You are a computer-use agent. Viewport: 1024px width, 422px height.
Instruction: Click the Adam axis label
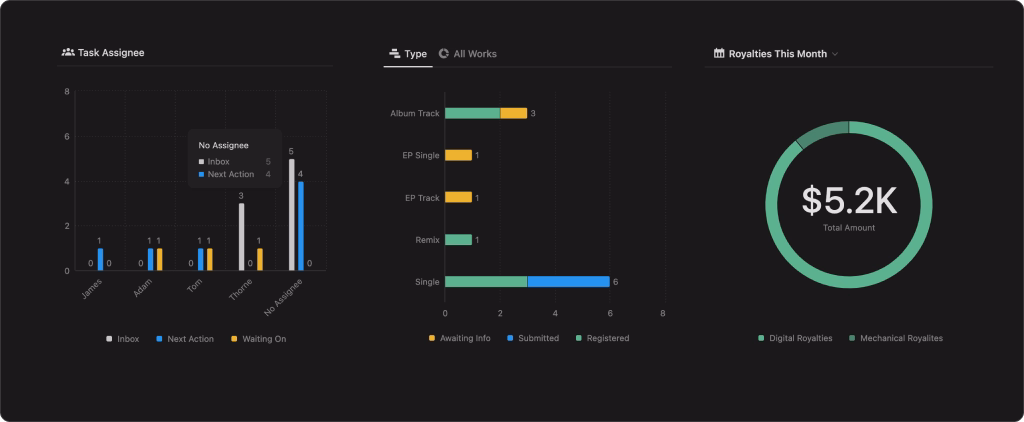pos(143,288)
